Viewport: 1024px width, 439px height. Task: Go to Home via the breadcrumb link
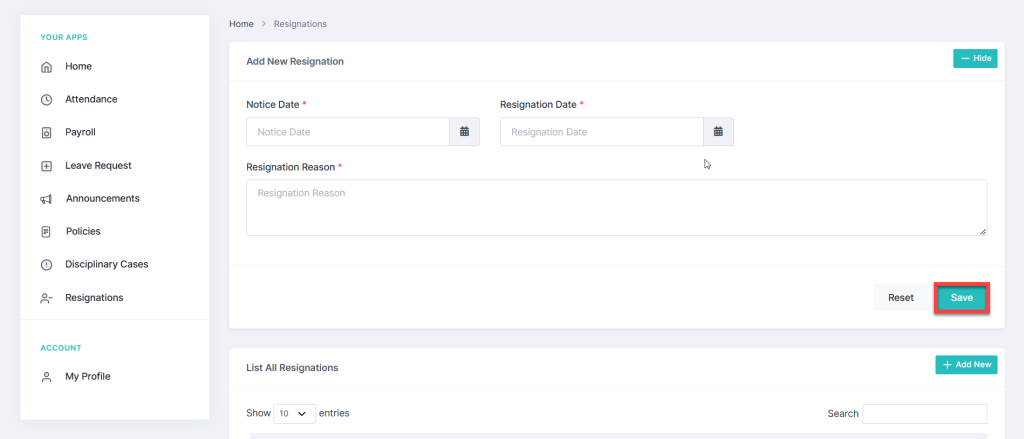(241, 23)
